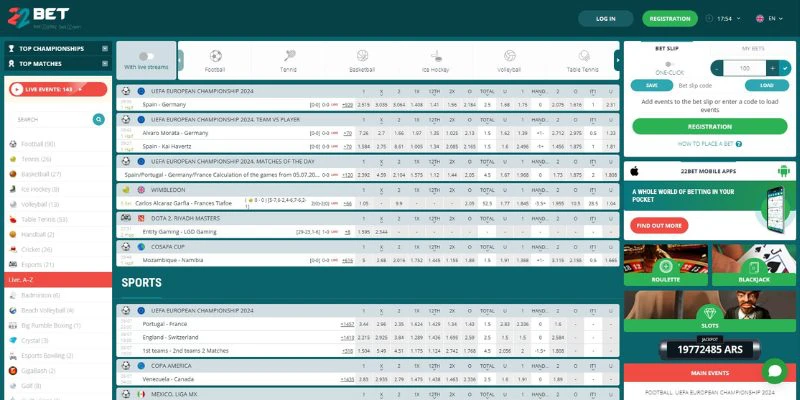Click the clock icon beside 17:54
Viewport: 800px width, 400px height.
[x=709, y=18]
